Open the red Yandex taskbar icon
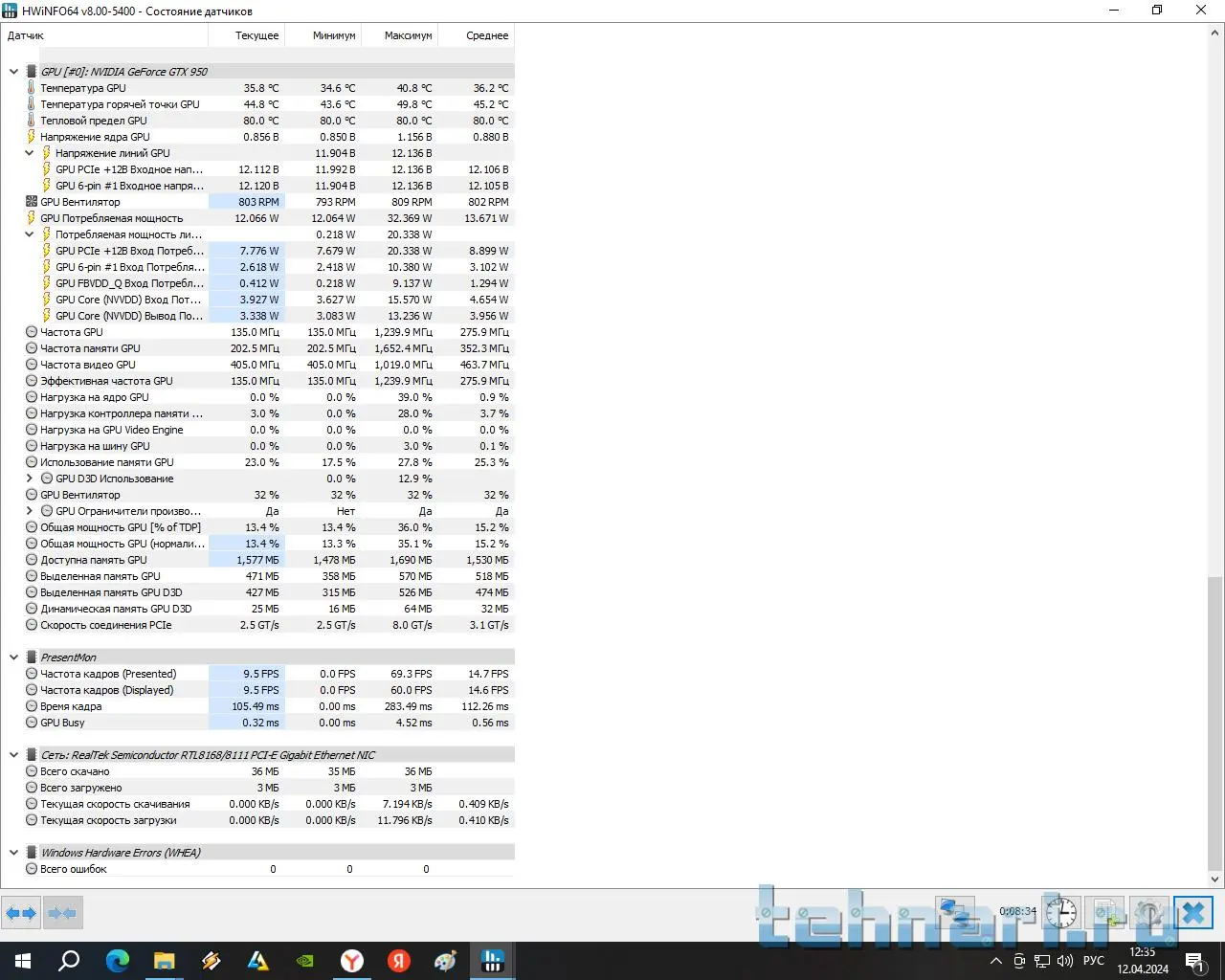 pos(399,961)
